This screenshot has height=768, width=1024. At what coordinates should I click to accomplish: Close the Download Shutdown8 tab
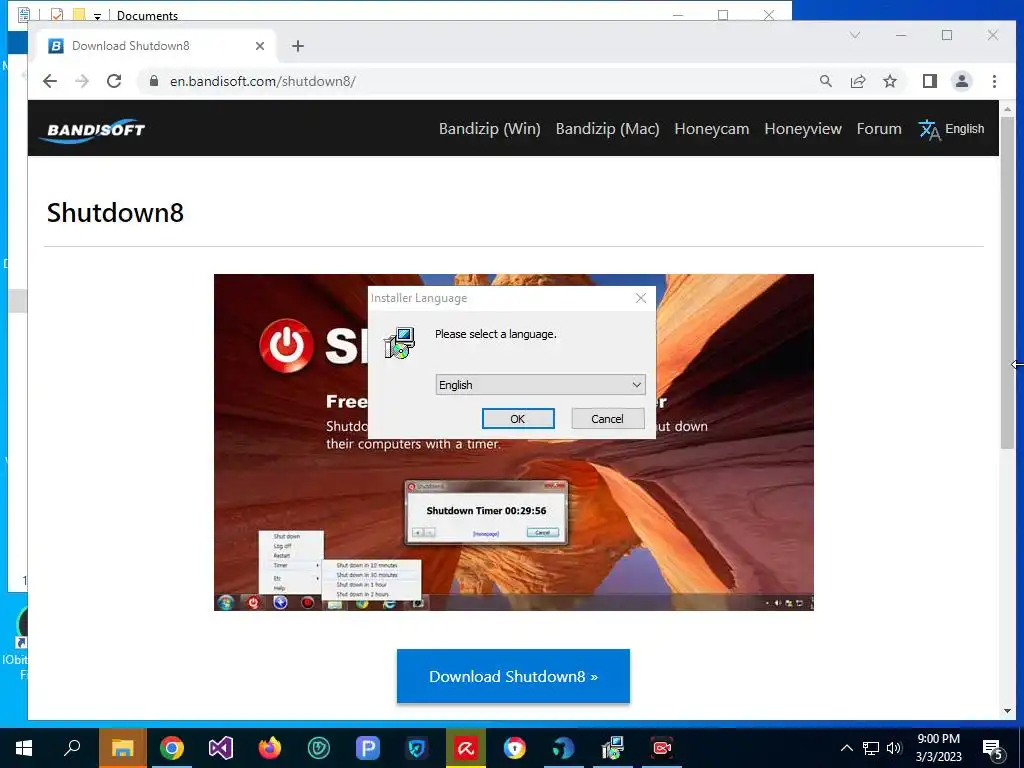click(x=260, y=46)
